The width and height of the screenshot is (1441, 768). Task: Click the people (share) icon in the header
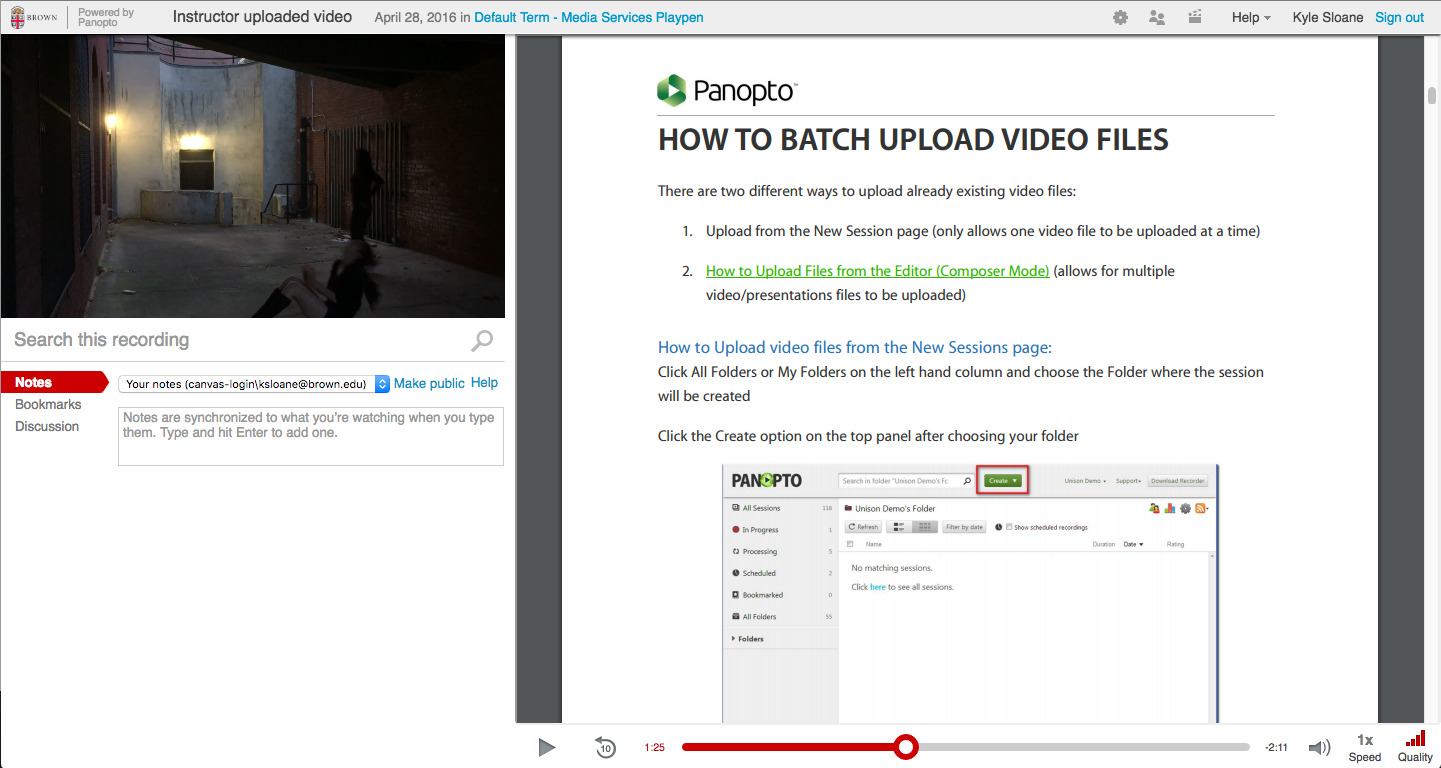1158,17
